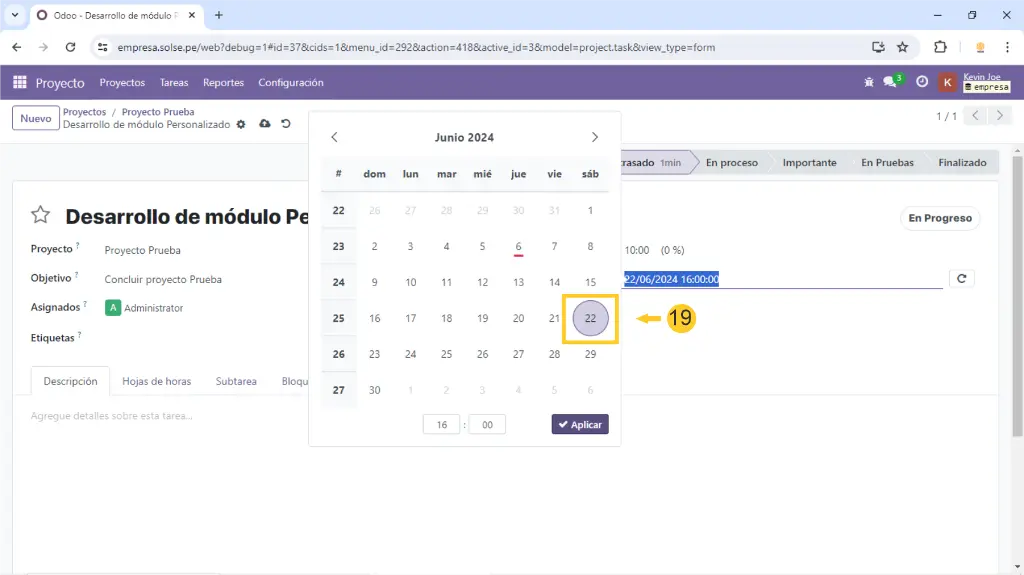
Task: Select June 22 in the calendar
Action: [x=590, y=318]
